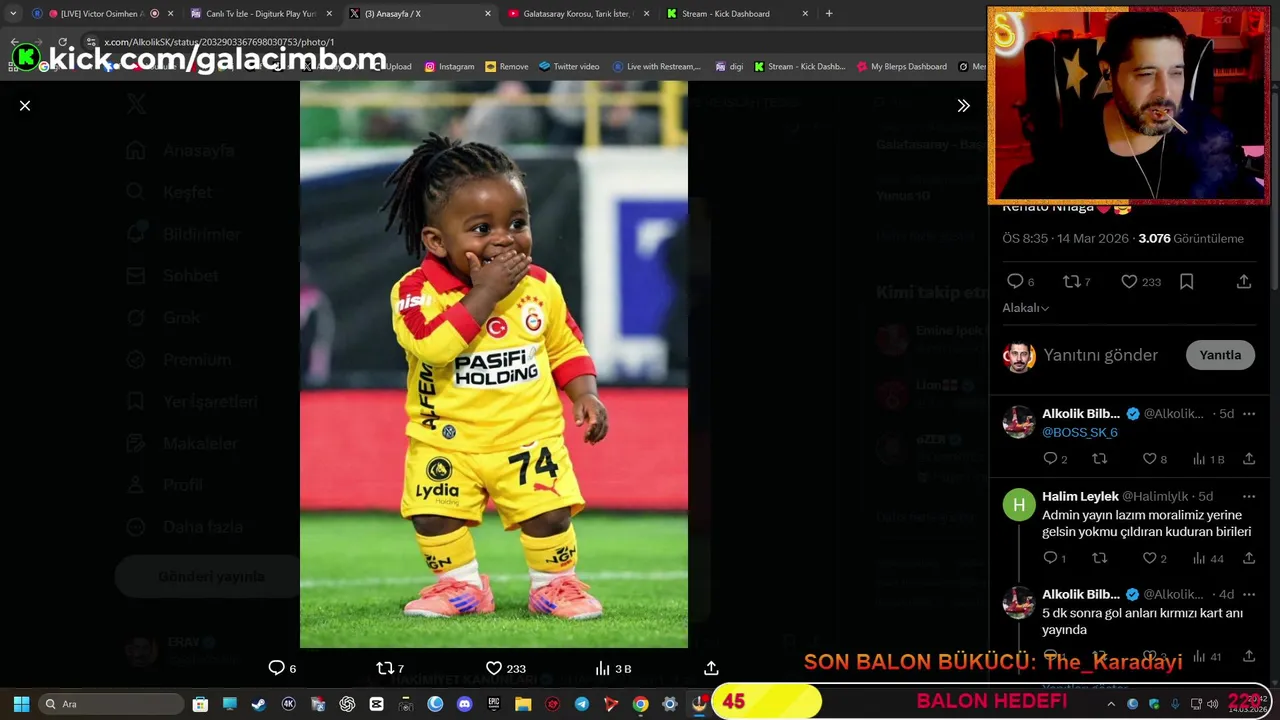Open Windows Start menu
This screenshot has height=720, width=1280.
tap(21, 704)
